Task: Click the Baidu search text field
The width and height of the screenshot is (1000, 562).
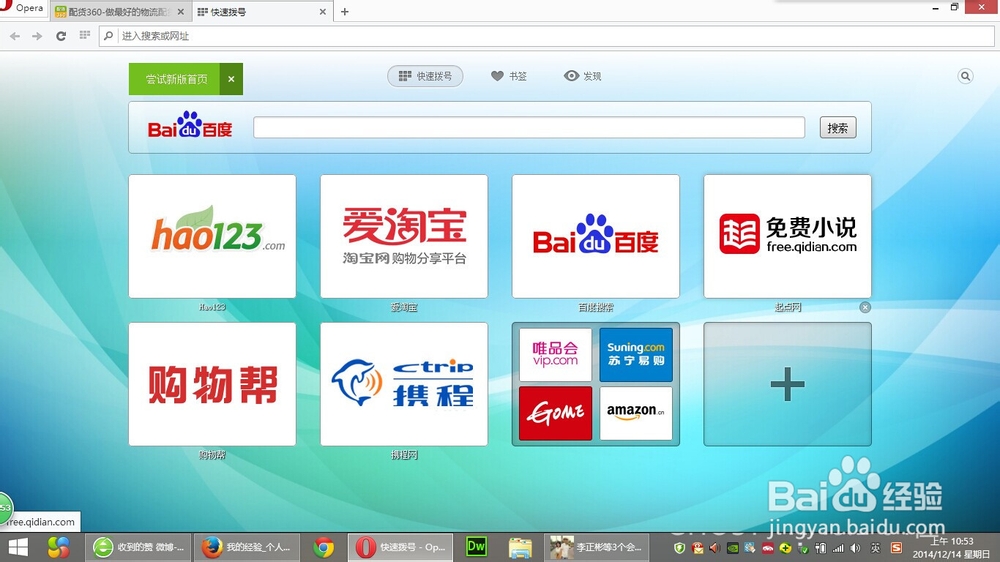Action: pos(529,128)
